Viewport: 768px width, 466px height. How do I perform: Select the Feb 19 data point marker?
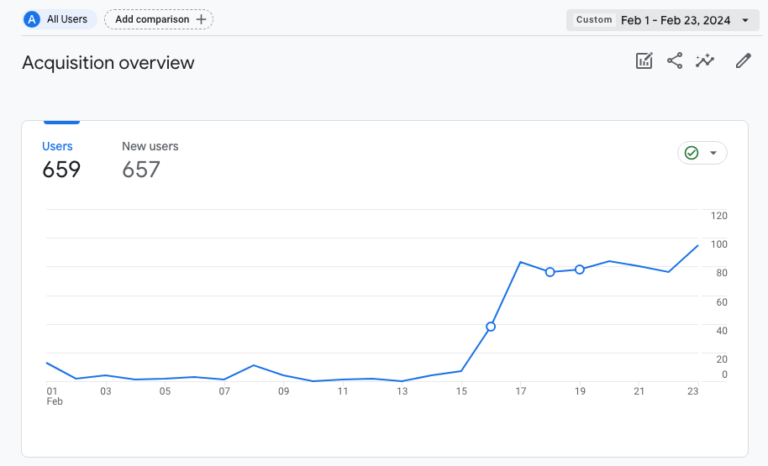[579, 270]
